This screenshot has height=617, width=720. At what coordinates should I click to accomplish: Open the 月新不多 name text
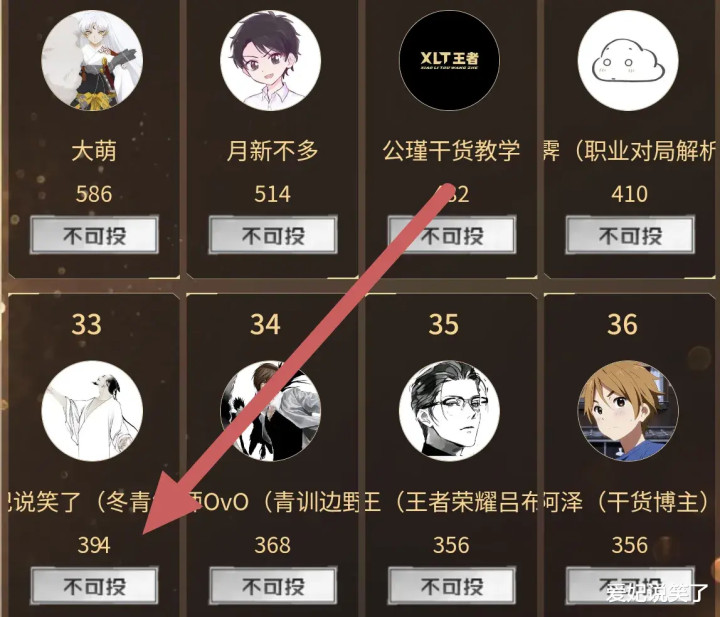click(x=272, y=151)
